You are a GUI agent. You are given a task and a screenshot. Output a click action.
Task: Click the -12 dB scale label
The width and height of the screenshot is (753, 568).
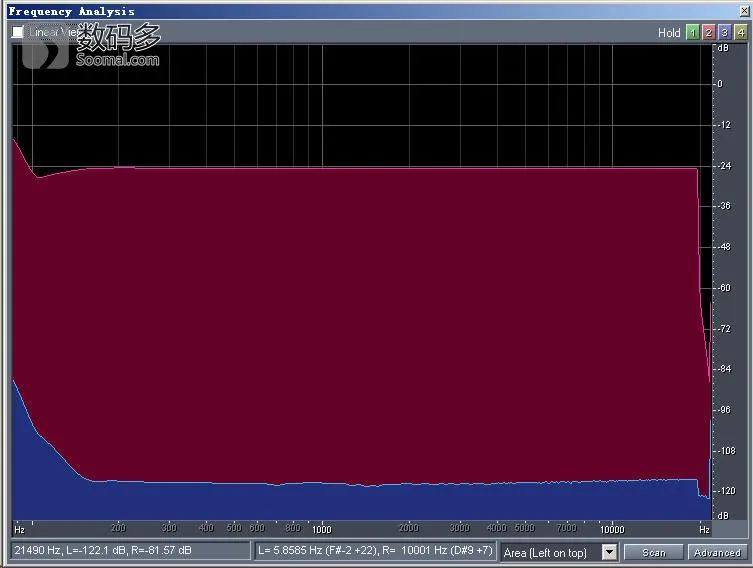pyautogui.click(x=724, y=125)
